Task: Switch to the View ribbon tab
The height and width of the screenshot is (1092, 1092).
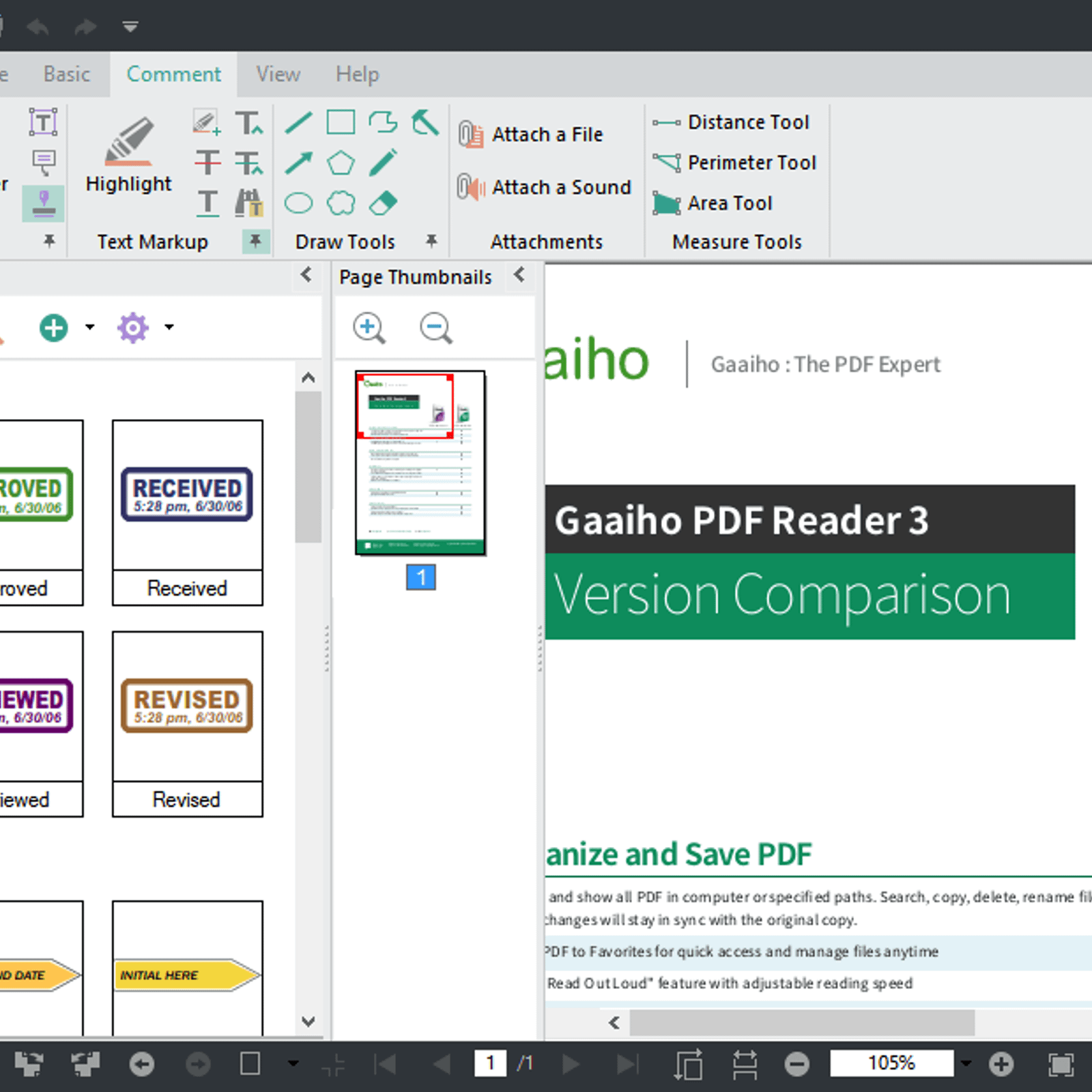Action: point(278,74)
